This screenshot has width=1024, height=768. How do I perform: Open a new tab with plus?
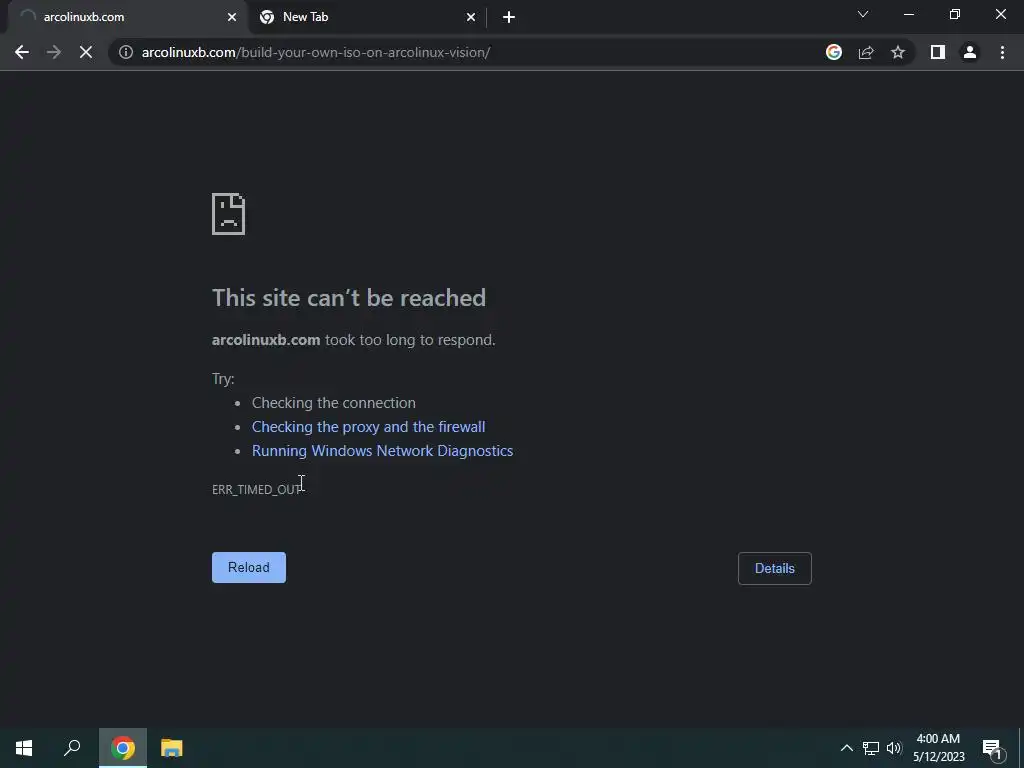(509, 17)
